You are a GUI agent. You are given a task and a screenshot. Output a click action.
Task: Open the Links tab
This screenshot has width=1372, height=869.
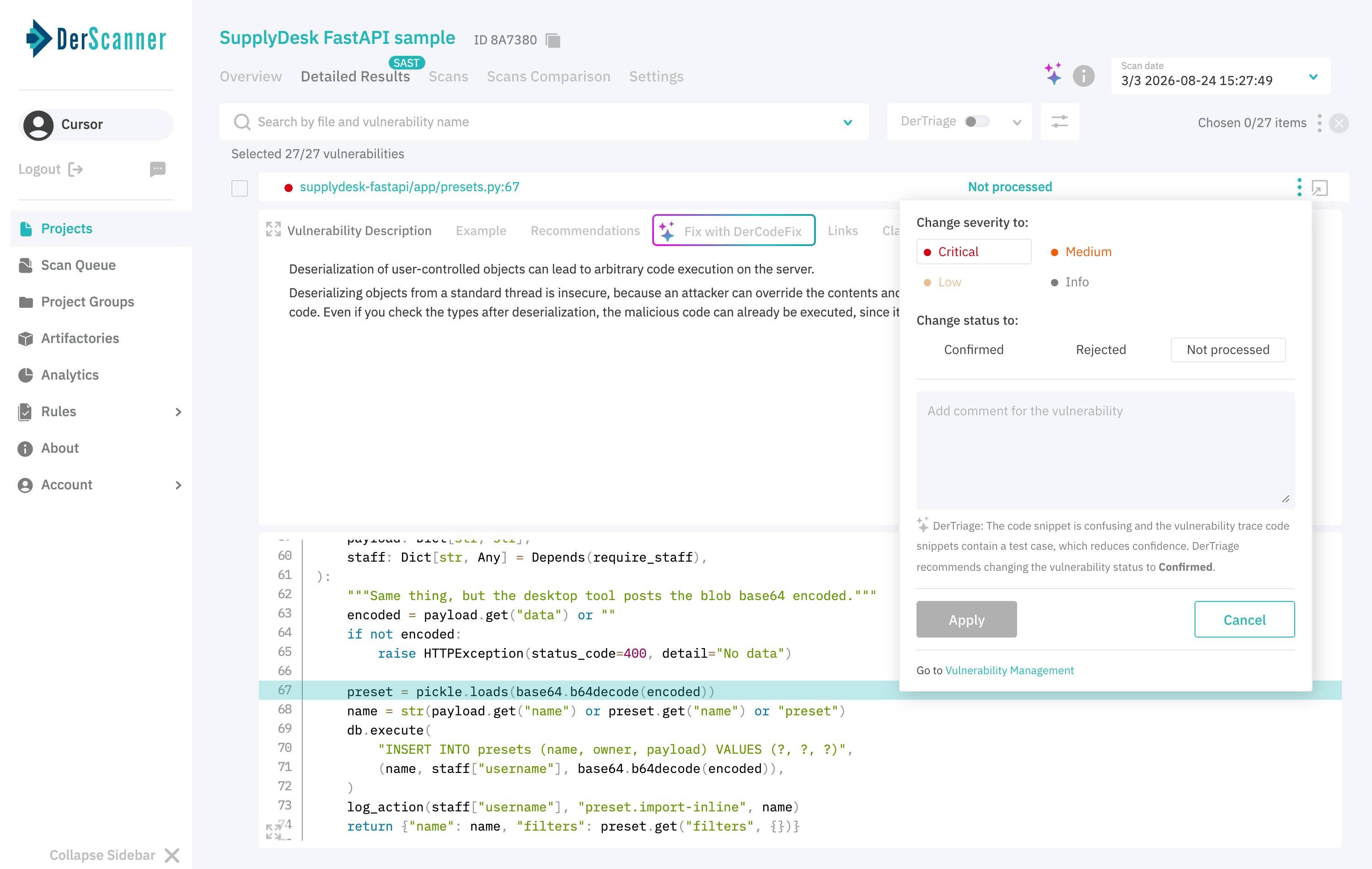pos(843,231)
